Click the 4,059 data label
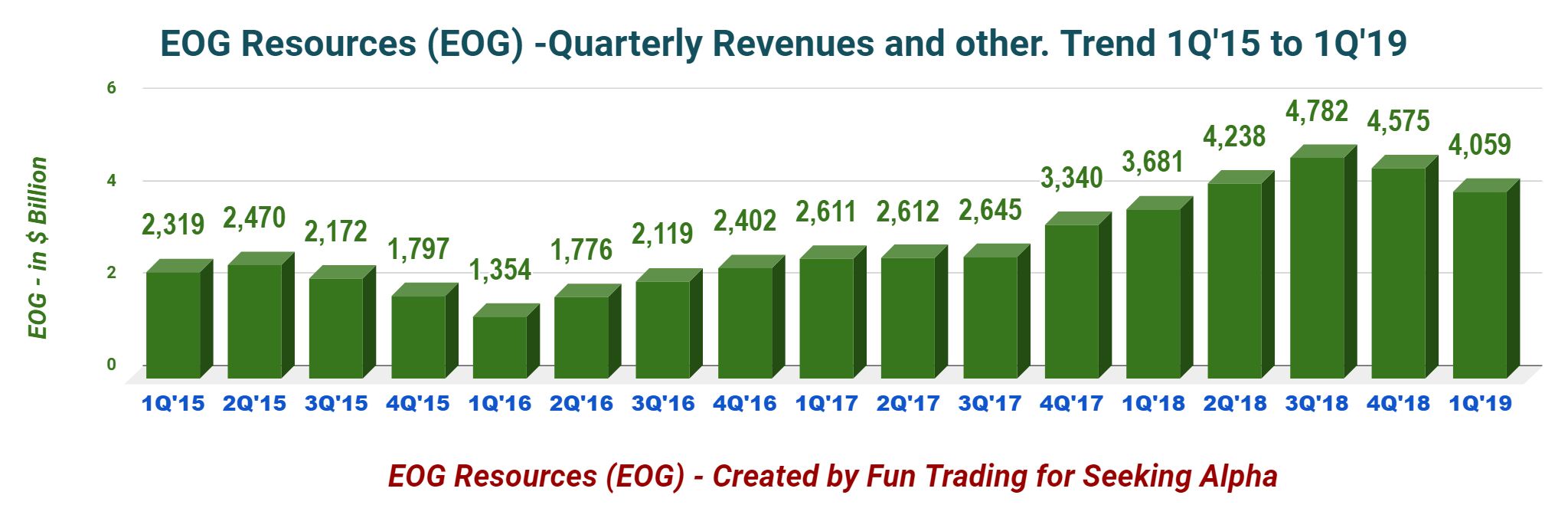 [1480, 145]
